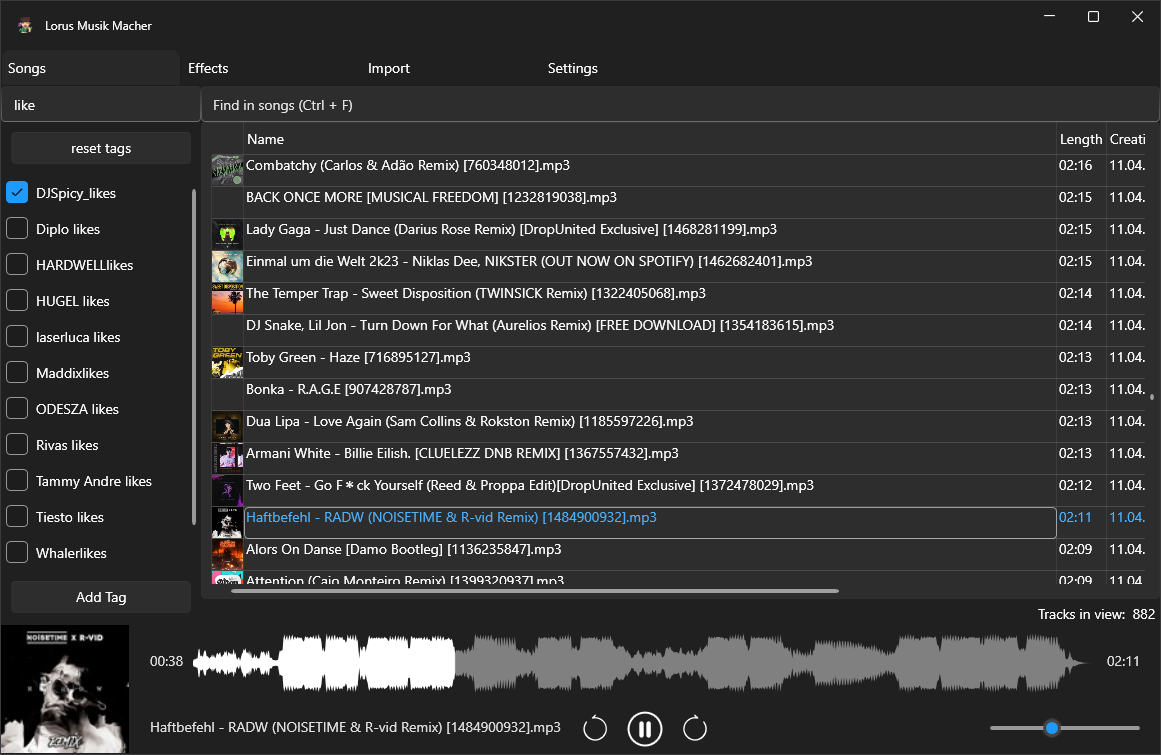Tick the Tiesto likes checkbox
The height and width of the screenshot is (755, 1161).
17,517
